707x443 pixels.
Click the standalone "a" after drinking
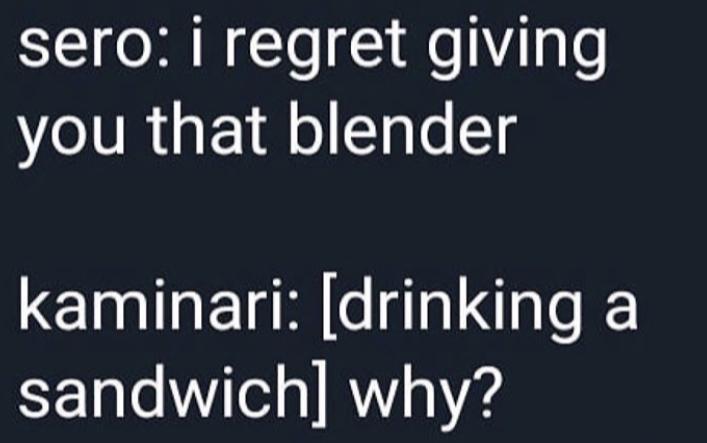point(621,311)
